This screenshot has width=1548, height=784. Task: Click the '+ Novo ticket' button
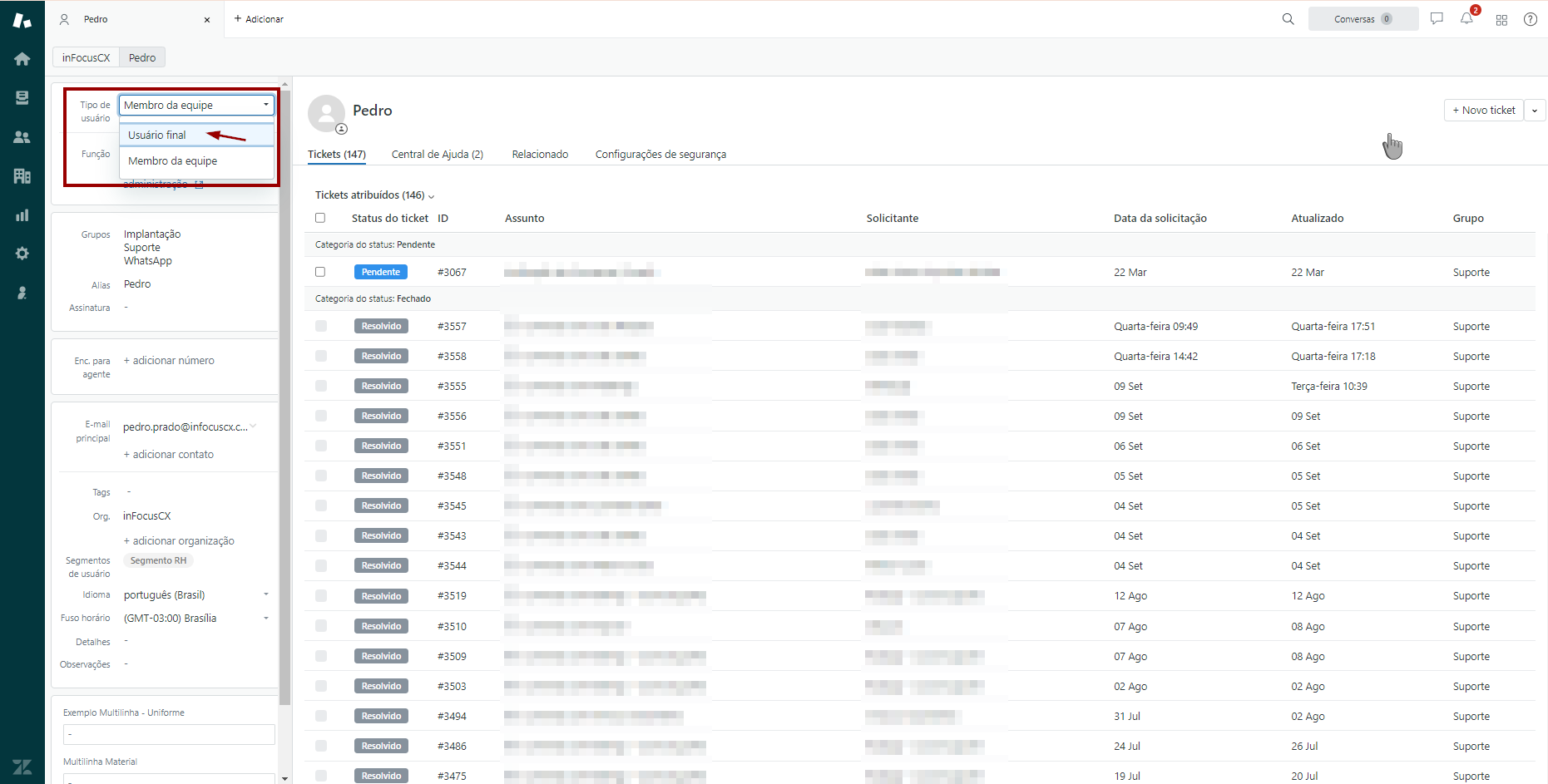(1483, 111)
